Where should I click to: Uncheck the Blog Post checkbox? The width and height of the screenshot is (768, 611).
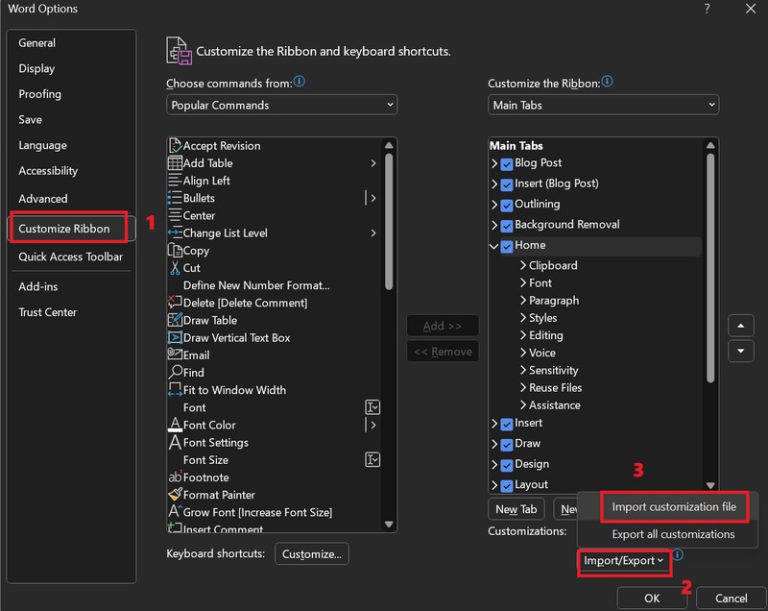coord(507,164)
